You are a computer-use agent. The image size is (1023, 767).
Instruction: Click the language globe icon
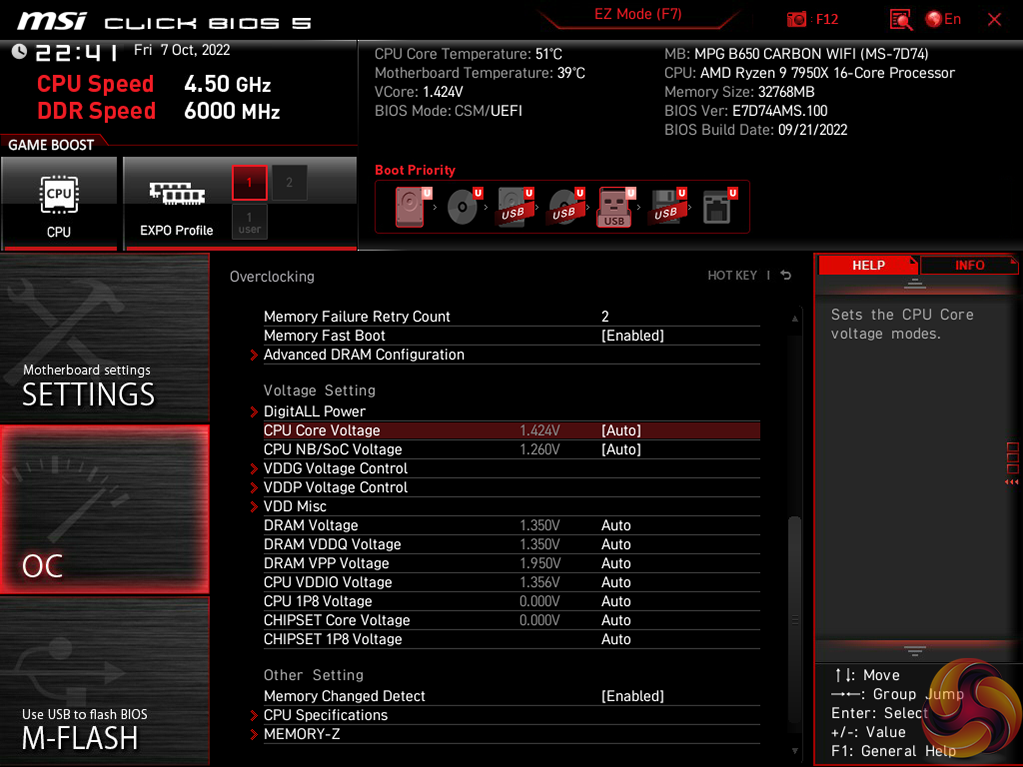[934, 19]
